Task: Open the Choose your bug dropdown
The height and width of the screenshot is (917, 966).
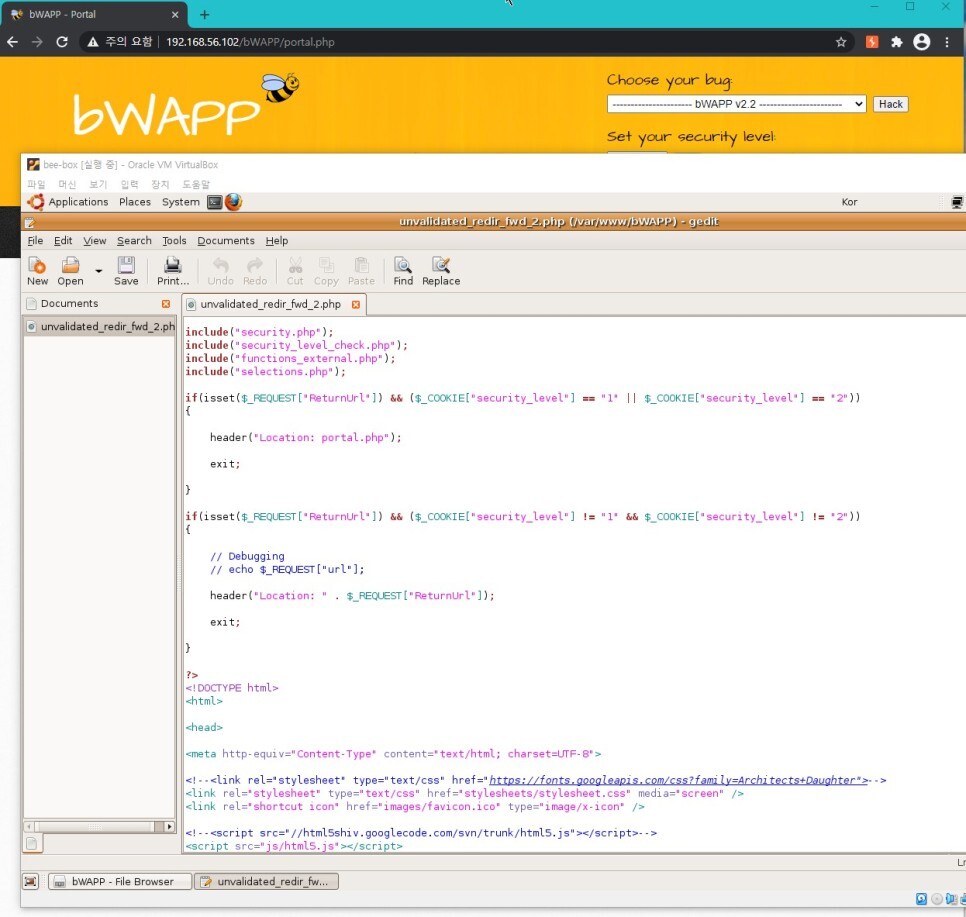Action: [x=736, y=104]
